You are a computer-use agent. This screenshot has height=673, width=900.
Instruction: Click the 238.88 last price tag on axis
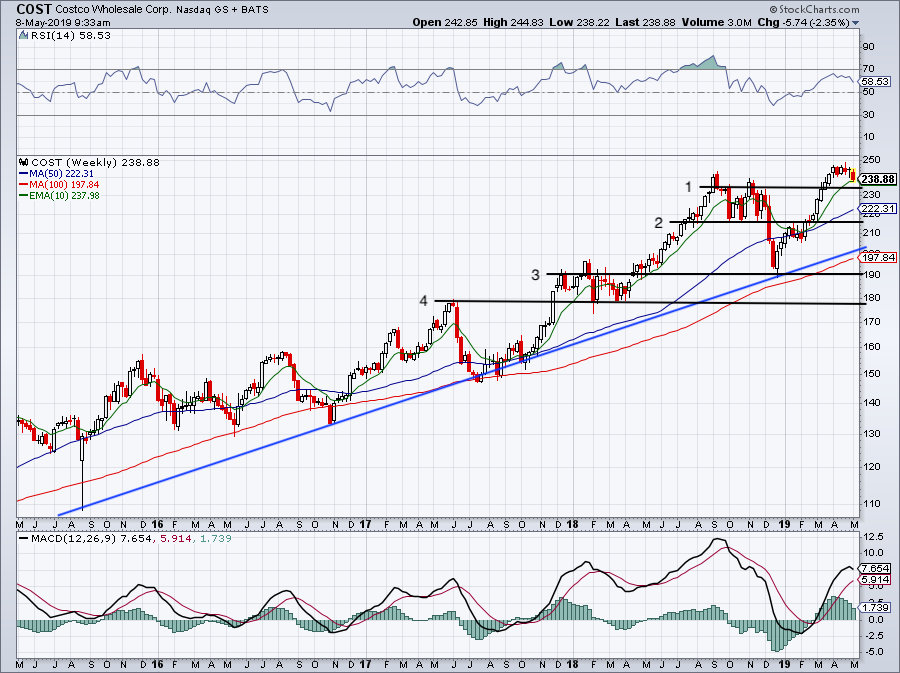pos(878,179)
